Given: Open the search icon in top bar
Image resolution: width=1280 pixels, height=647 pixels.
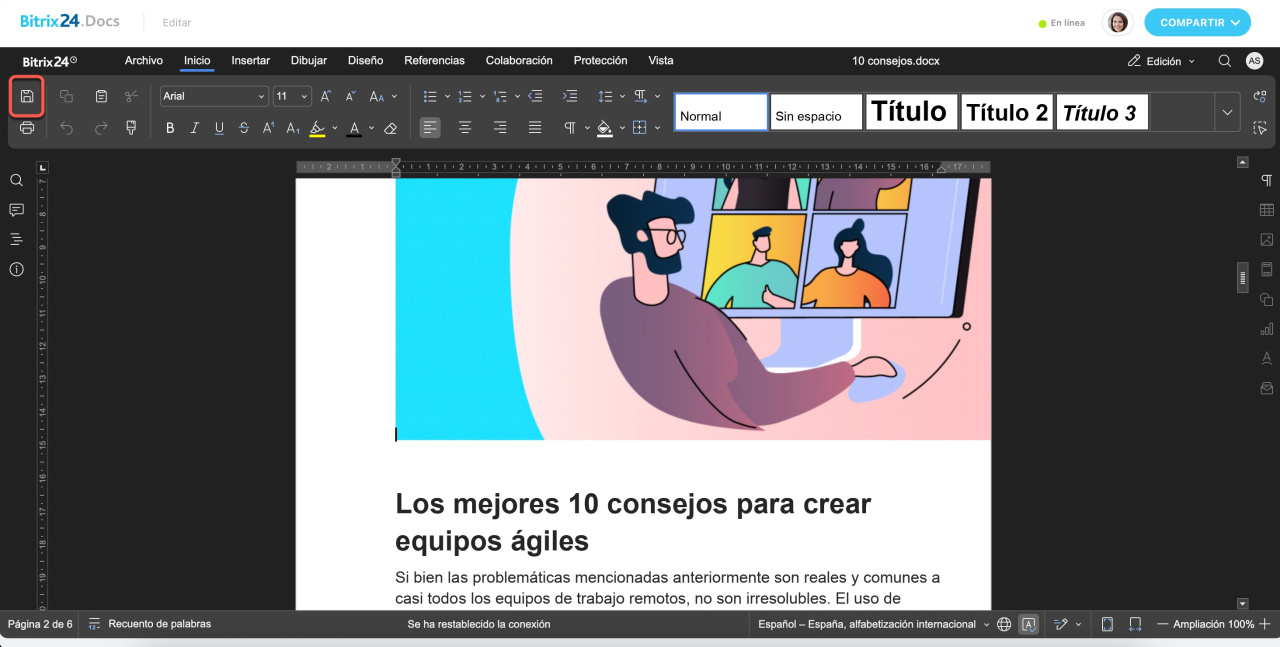Looking at the screenshot, I should [1224, 61].
